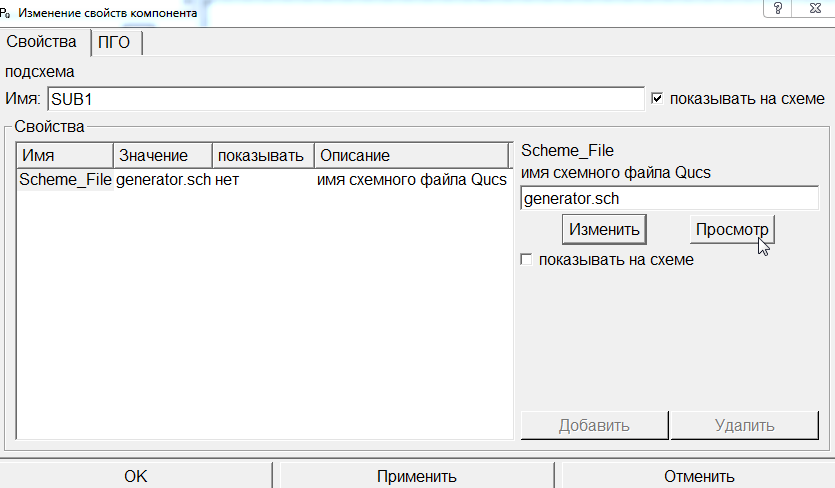Image resolution: width=835 pixels, height=488 pixels.
Task: Select the Свойства tab
Action: click(x=42, y=43)
